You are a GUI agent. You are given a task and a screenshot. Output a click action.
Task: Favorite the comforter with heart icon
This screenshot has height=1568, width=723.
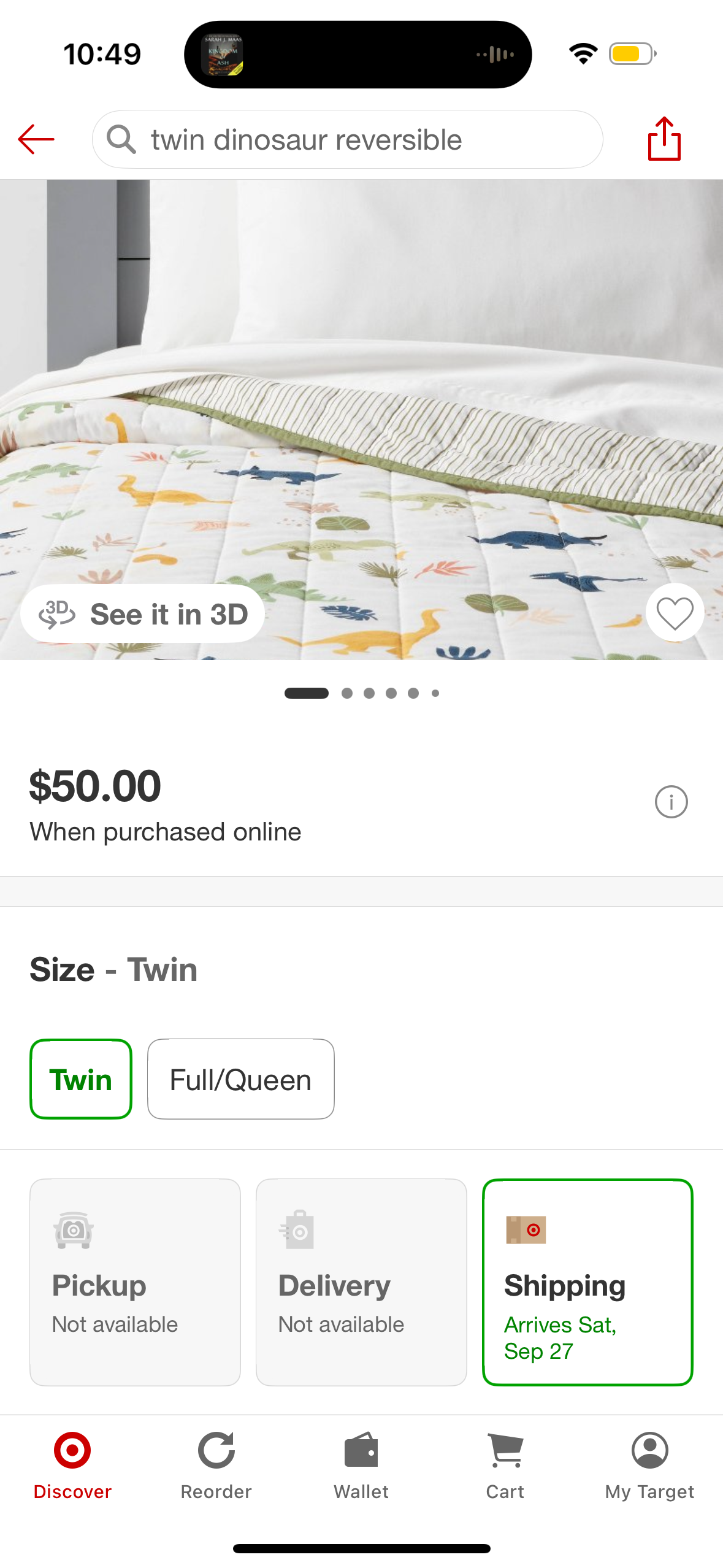(x=675, y=613)
